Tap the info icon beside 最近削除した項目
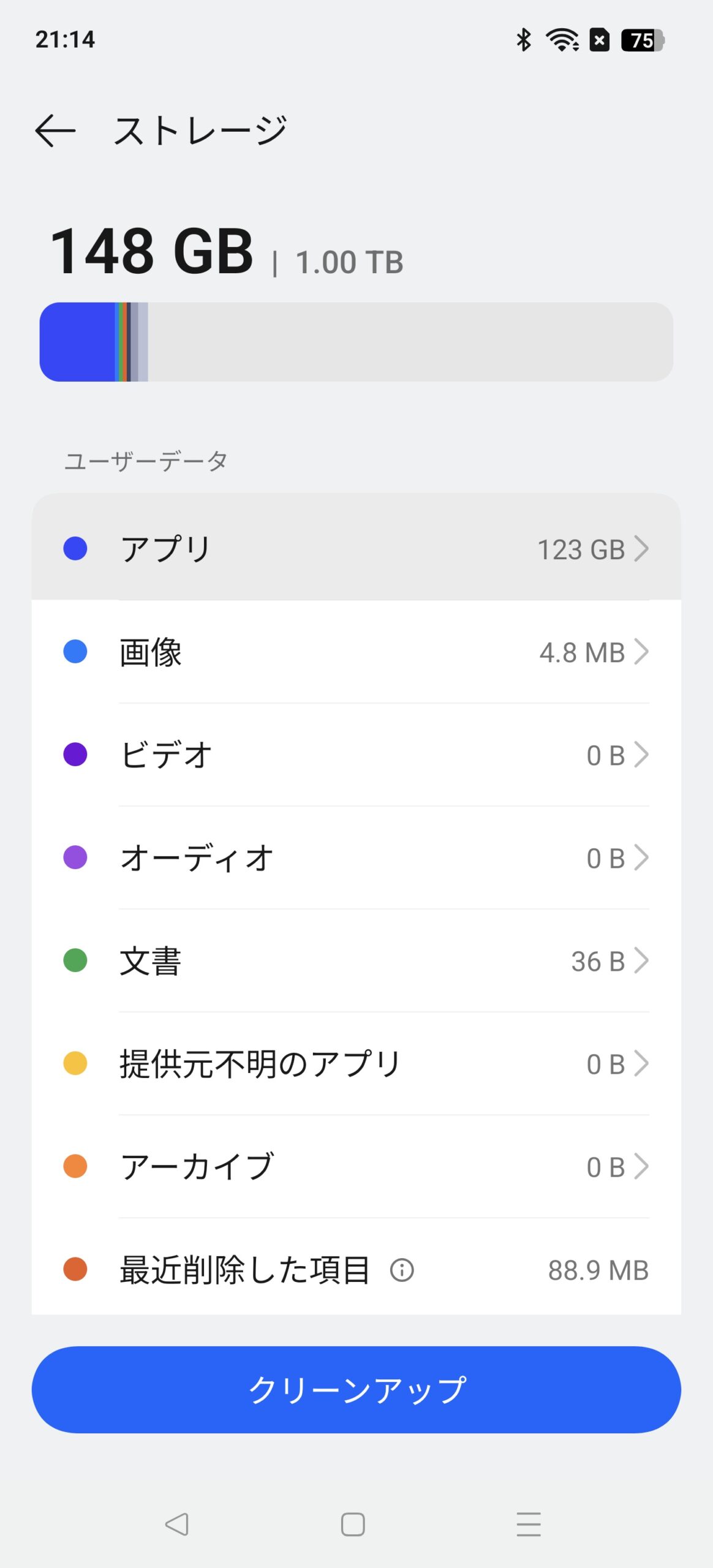Viewport: 713px width, 1568px height. point(402,1270)
